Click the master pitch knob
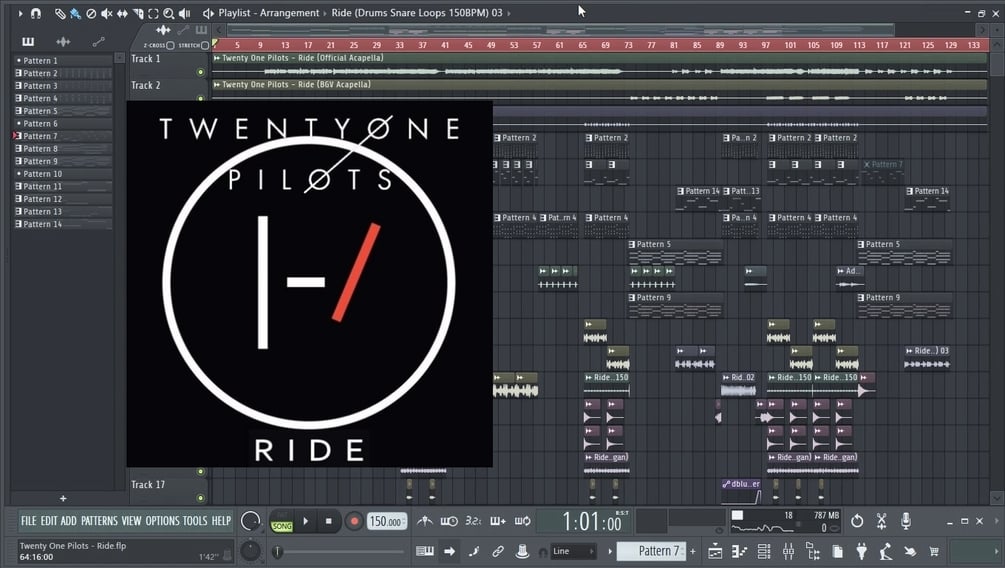This screenshot has width=1005, height=568. pyautogui.click(x=250, y=551)
